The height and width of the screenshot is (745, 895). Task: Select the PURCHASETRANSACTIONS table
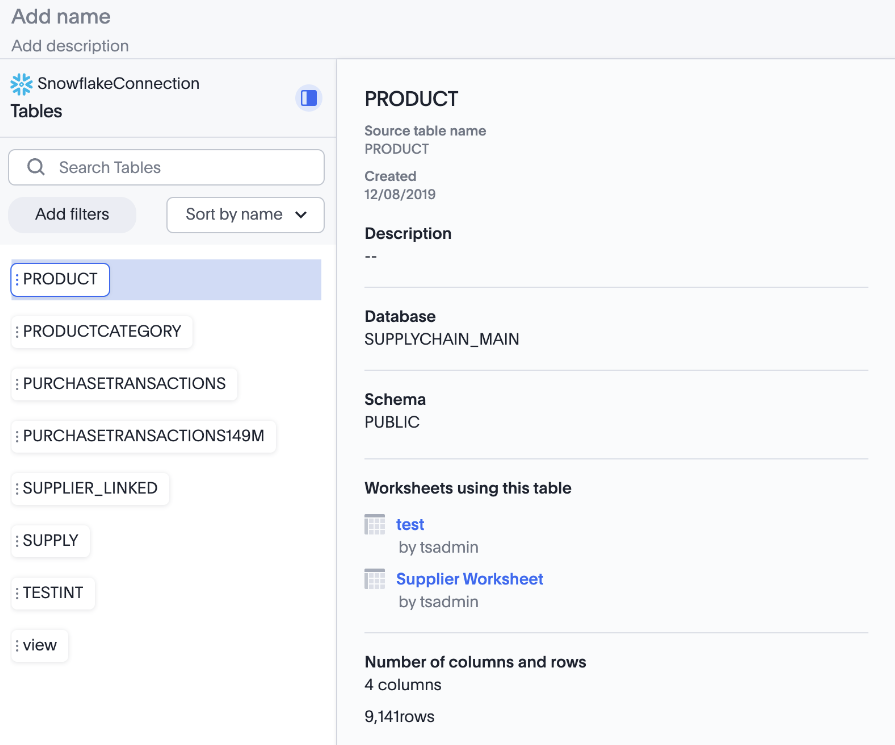pyautogui.click(x=124, y=384)
